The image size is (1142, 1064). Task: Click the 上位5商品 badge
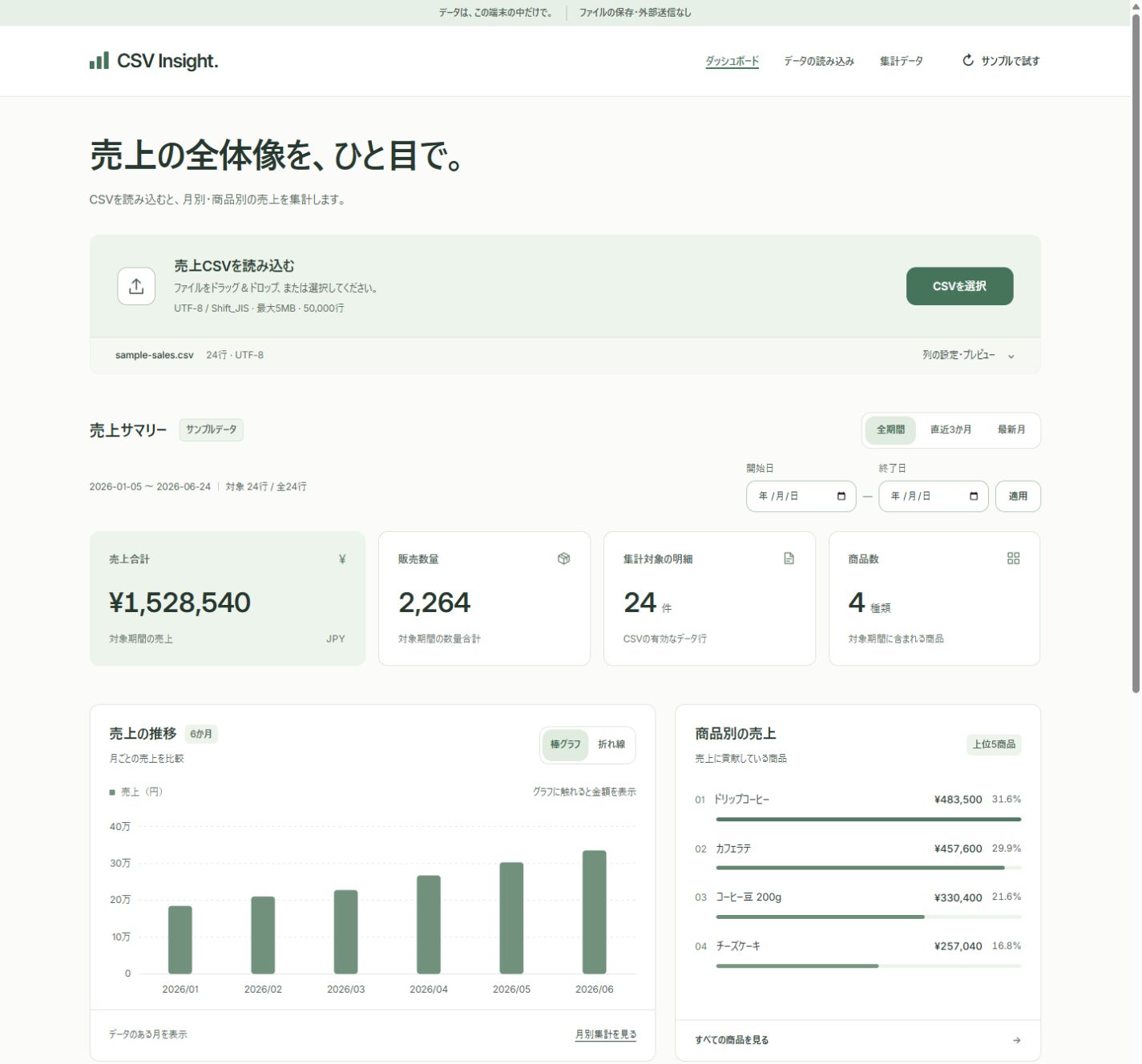pos(994,744)
